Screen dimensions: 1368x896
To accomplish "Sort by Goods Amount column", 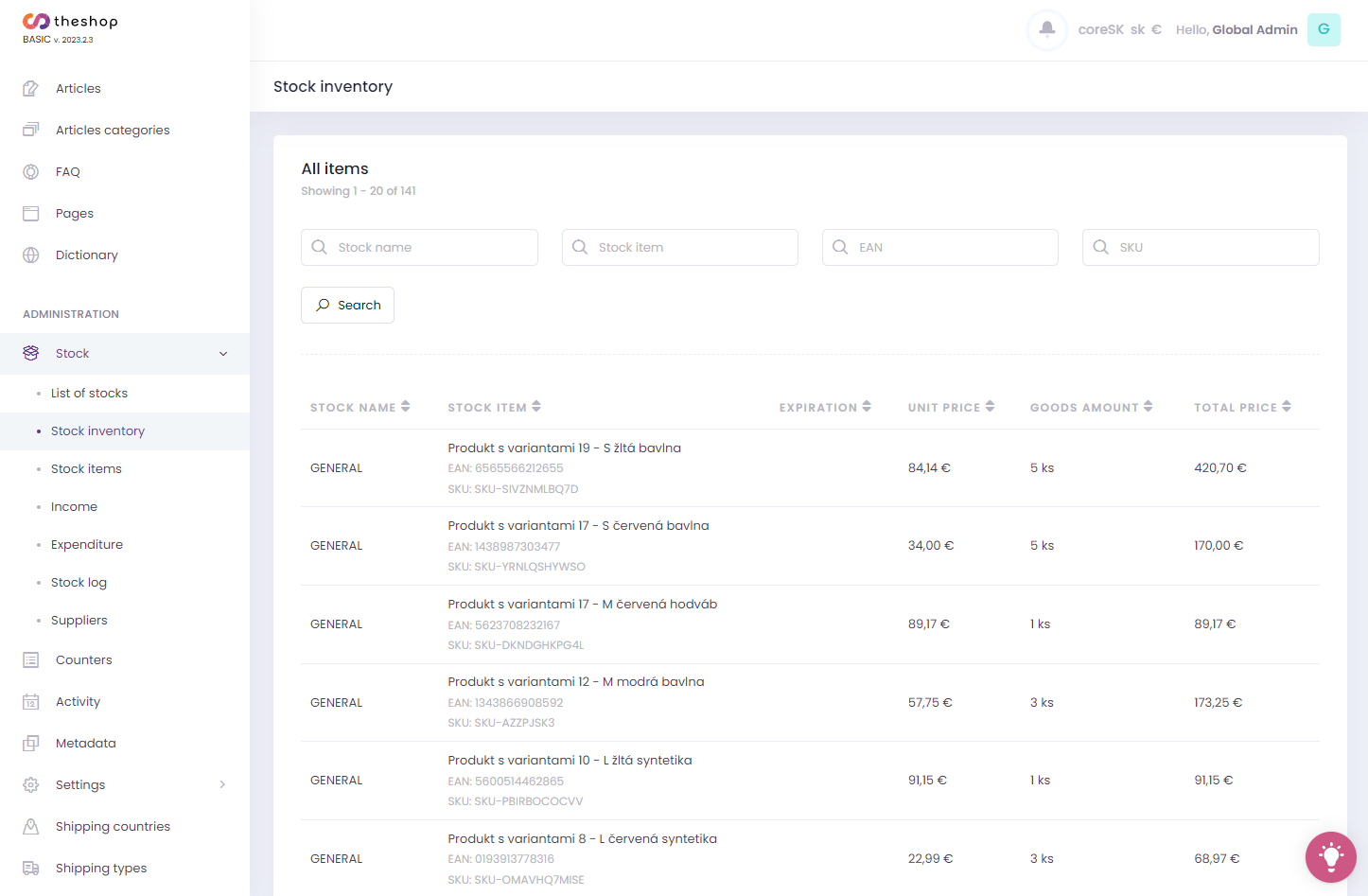I will [1148, 407].
